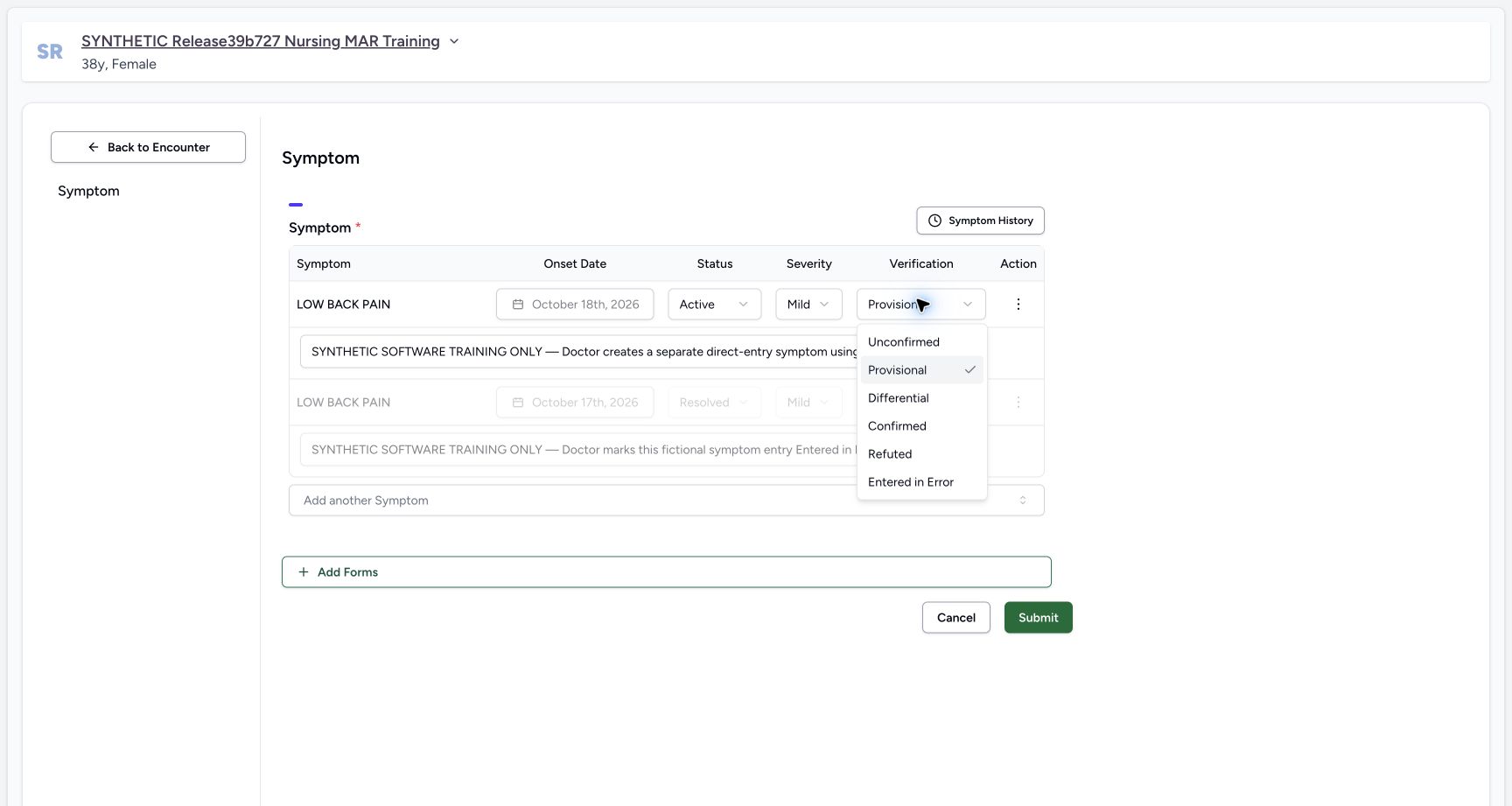
Task: Edit the note for active LOW BACK PAIN
Action: [x=578, y=352]
